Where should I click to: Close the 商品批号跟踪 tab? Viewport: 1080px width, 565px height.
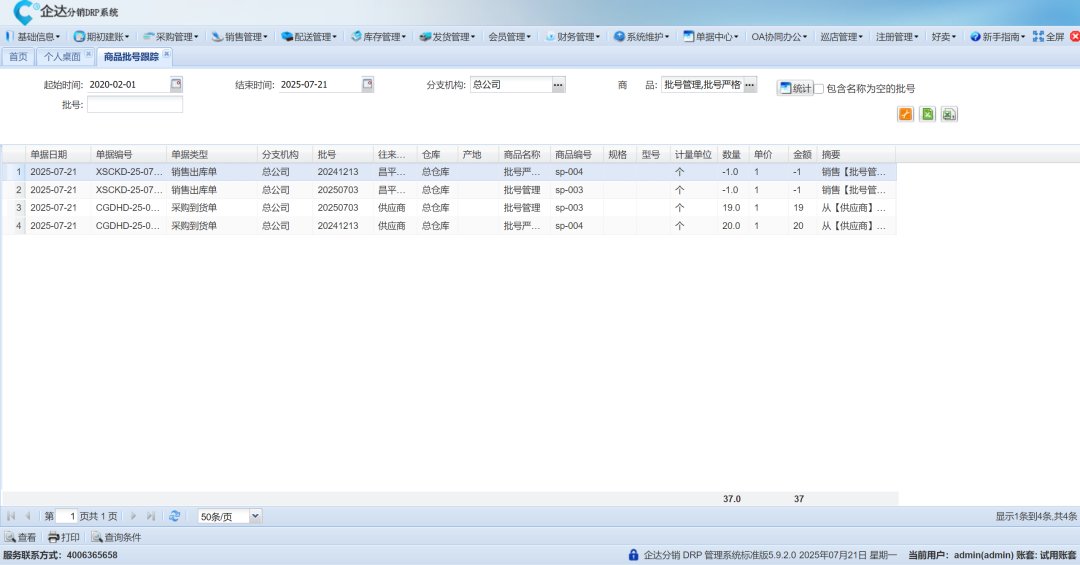(x=167, y=54)
